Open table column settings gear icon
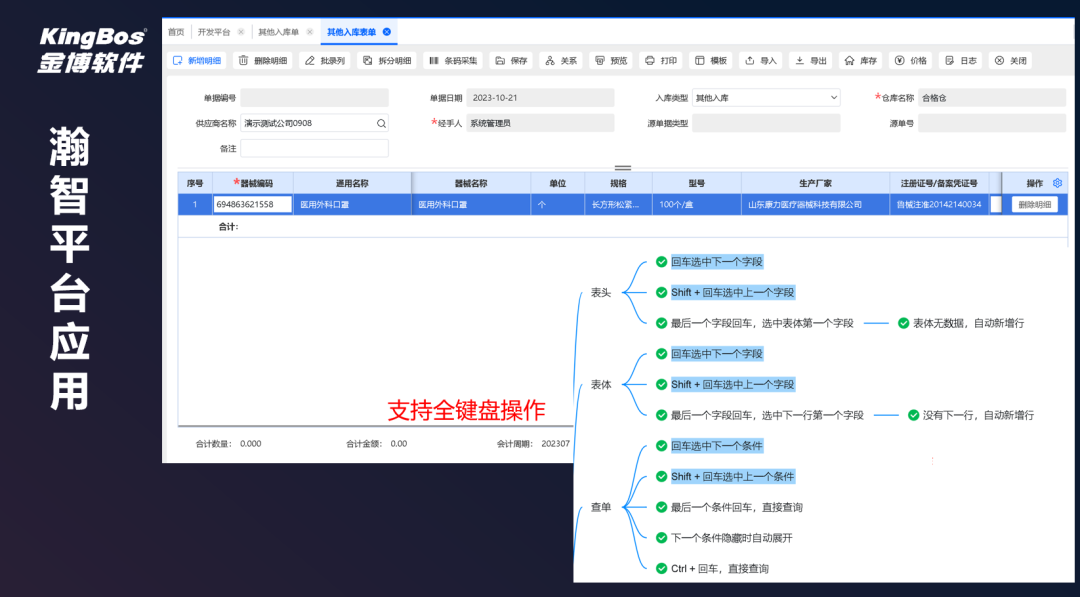Viewport: 1080px width, 597px height. pos(1057,183)
